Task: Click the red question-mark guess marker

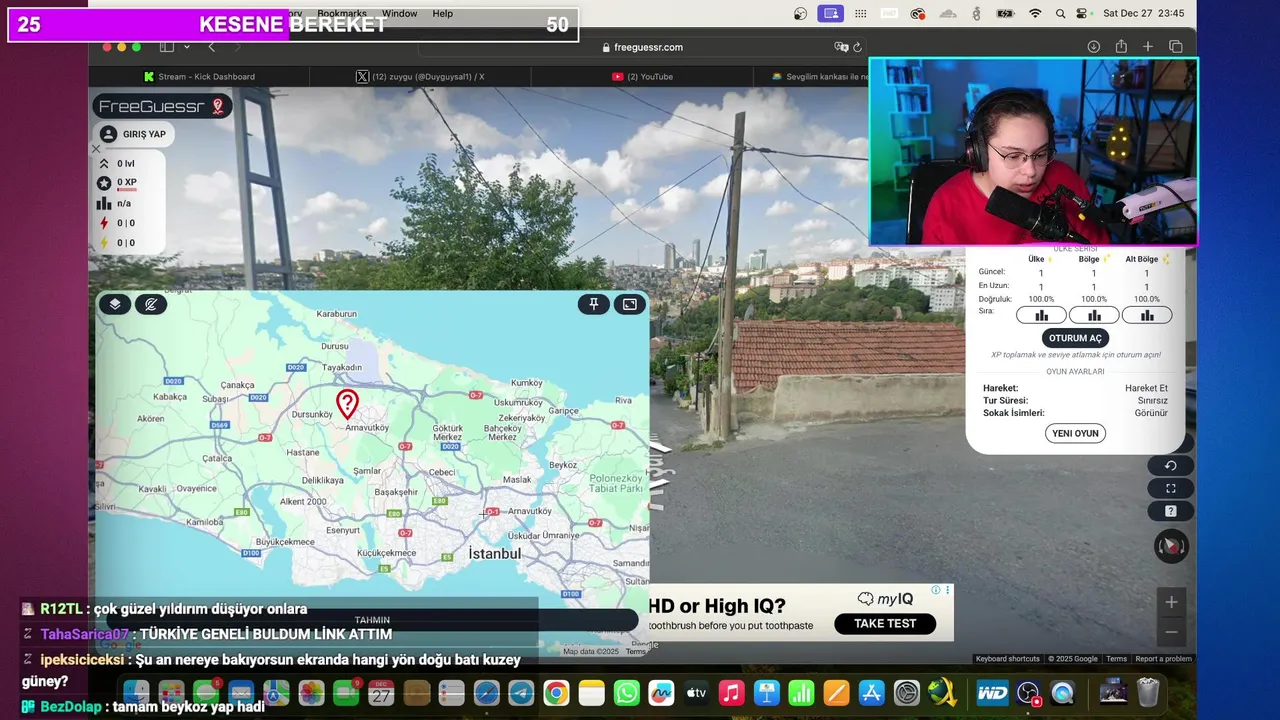Action: tap(347, 404)
